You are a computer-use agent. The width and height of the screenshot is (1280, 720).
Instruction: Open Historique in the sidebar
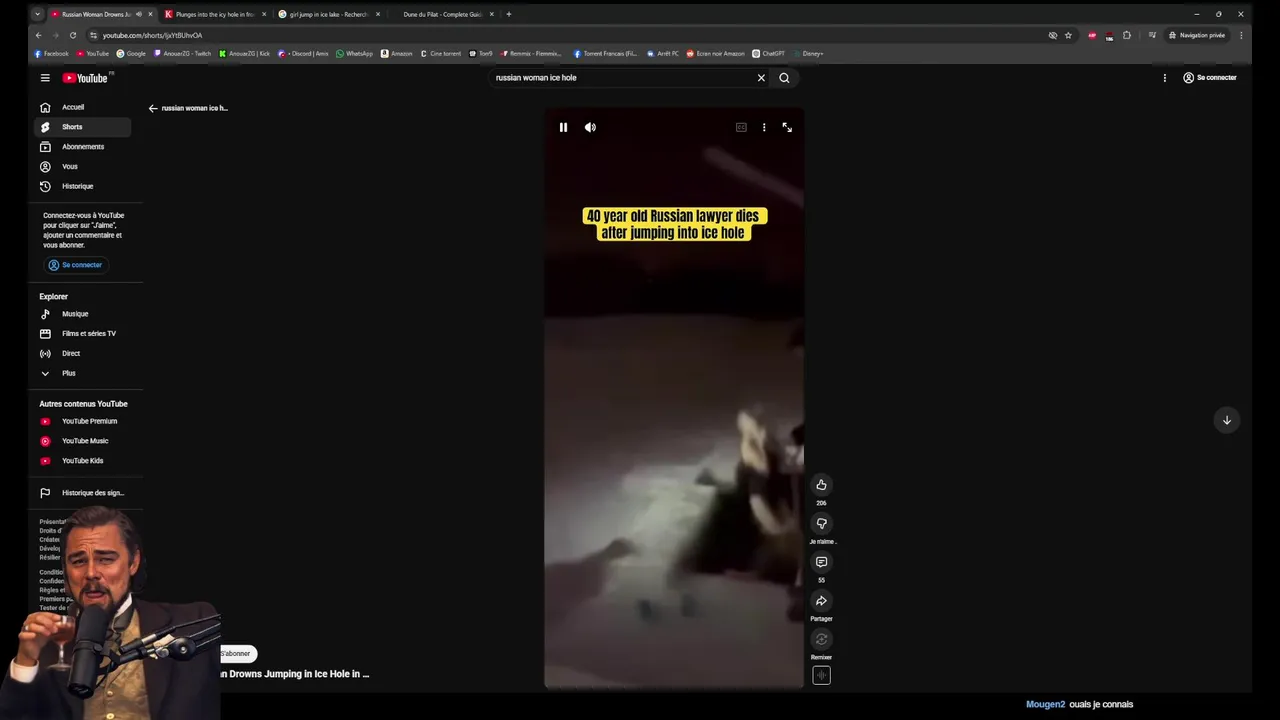pos(82,187)
